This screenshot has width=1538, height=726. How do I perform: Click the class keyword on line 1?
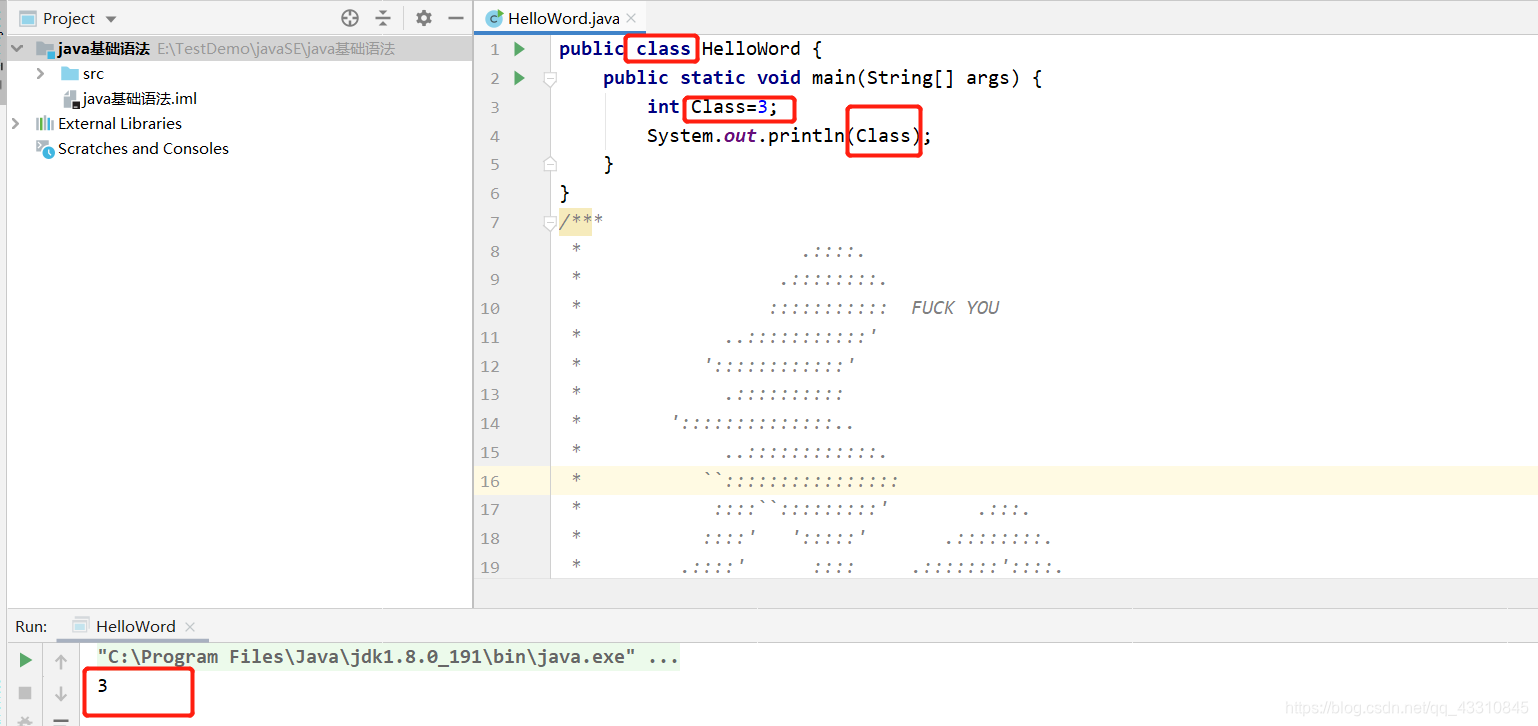pyautogui.click(x=663, y=49)
